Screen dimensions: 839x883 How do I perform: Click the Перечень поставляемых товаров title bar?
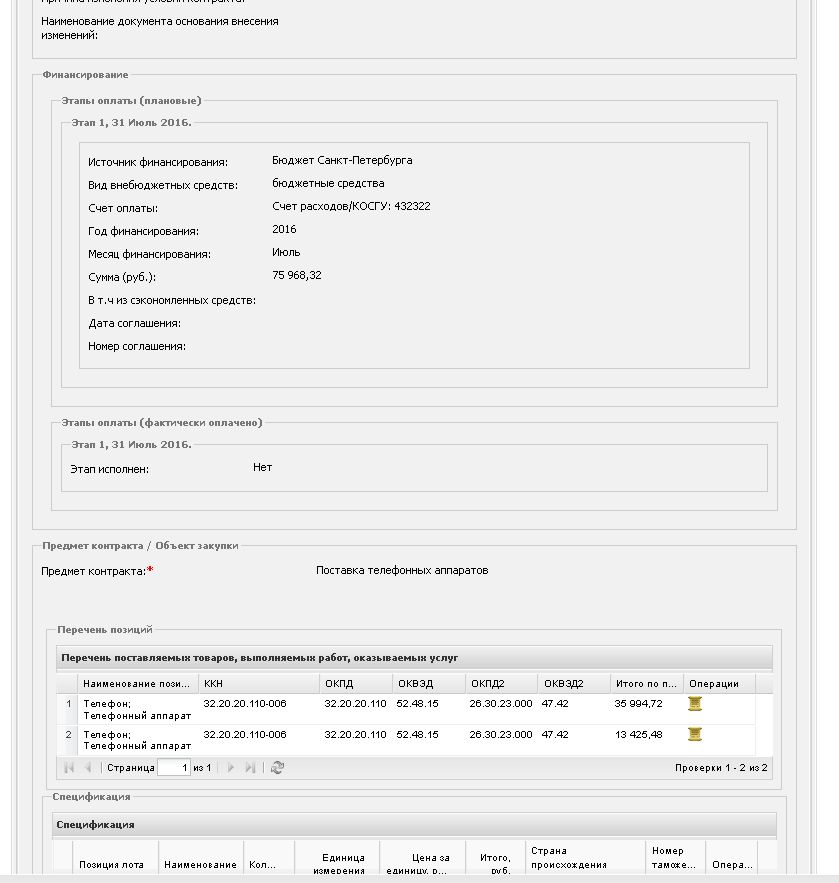click(414, 658)
